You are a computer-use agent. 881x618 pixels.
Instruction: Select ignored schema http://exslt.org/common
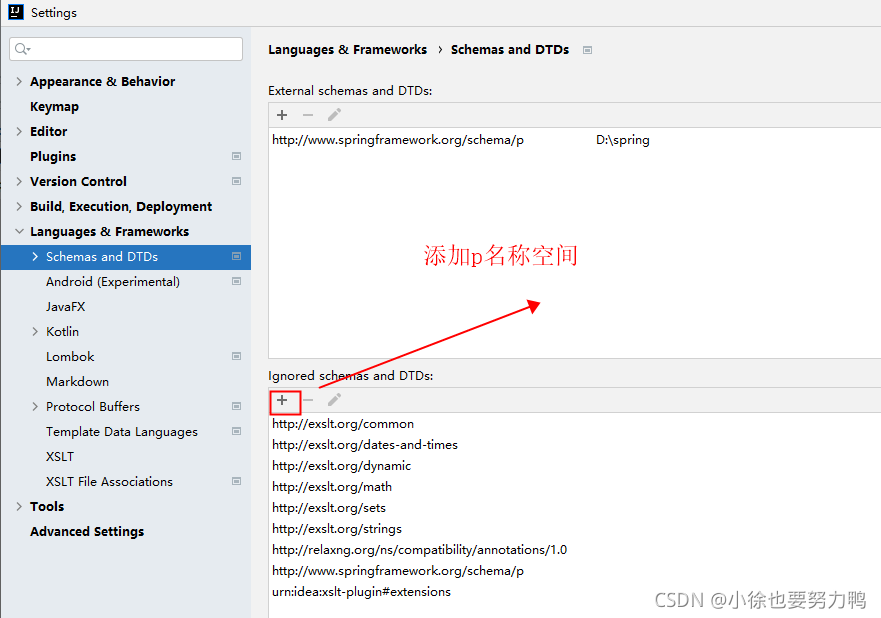(574, 424)
